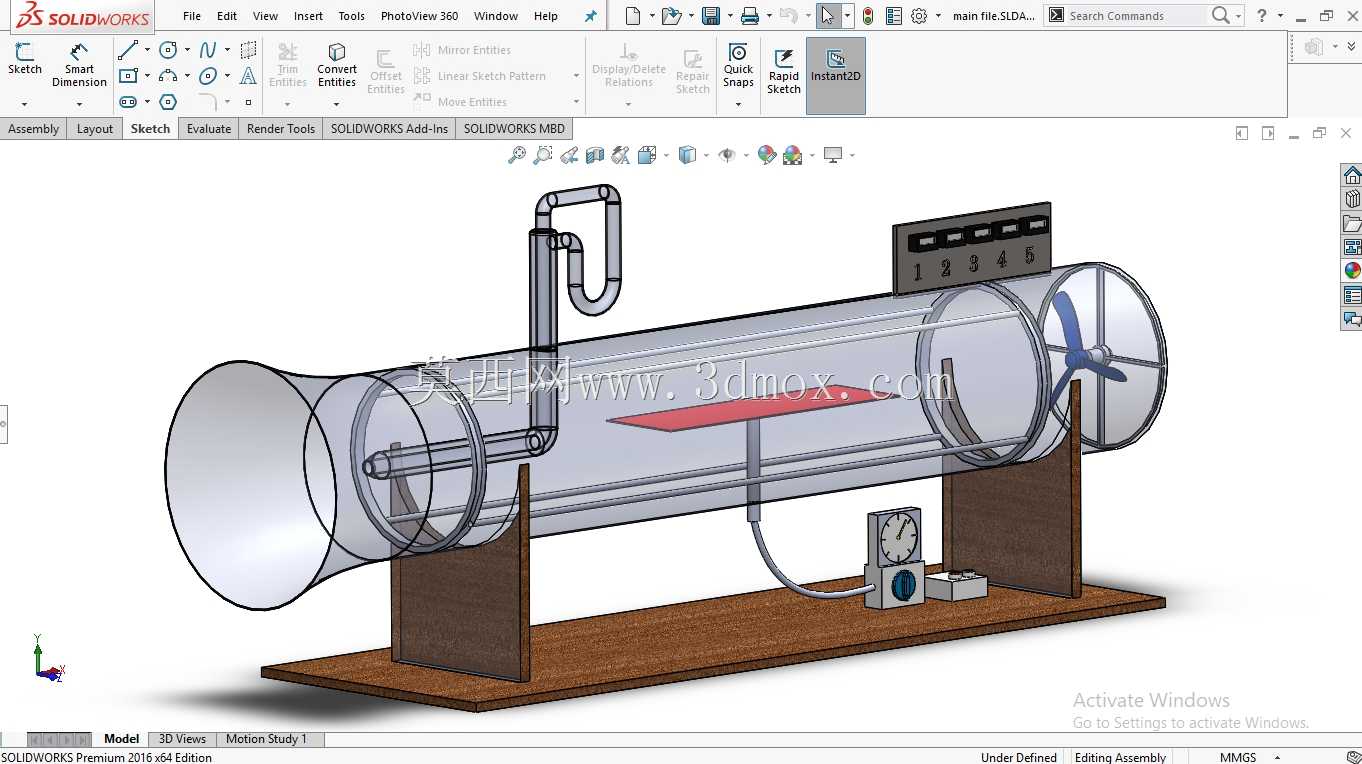
Task: Pin the menu bar
Action: [590, 16]
